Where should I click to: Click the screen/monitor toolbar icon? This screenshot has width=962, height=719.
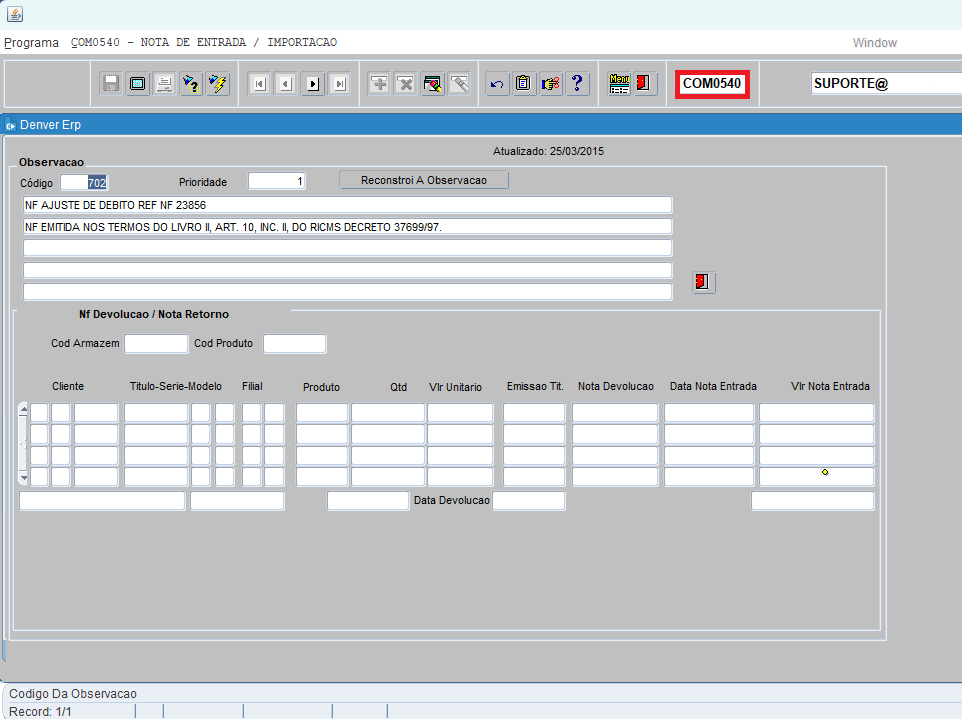[137, 83]
